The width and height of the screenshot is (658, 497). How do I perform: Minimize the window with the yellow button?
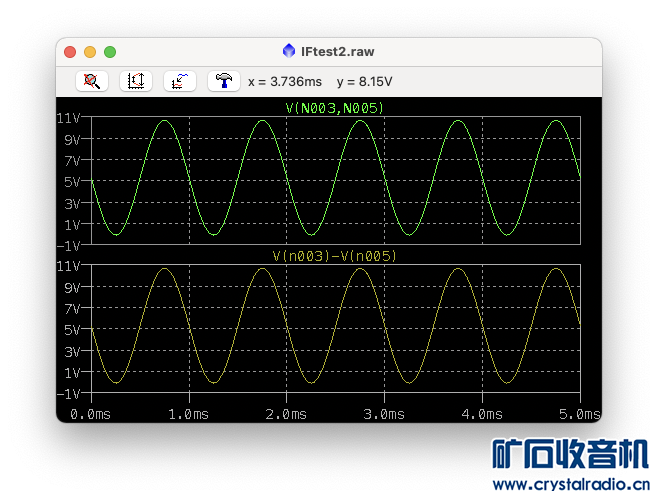pyautogui.click(x=90, y=52)
